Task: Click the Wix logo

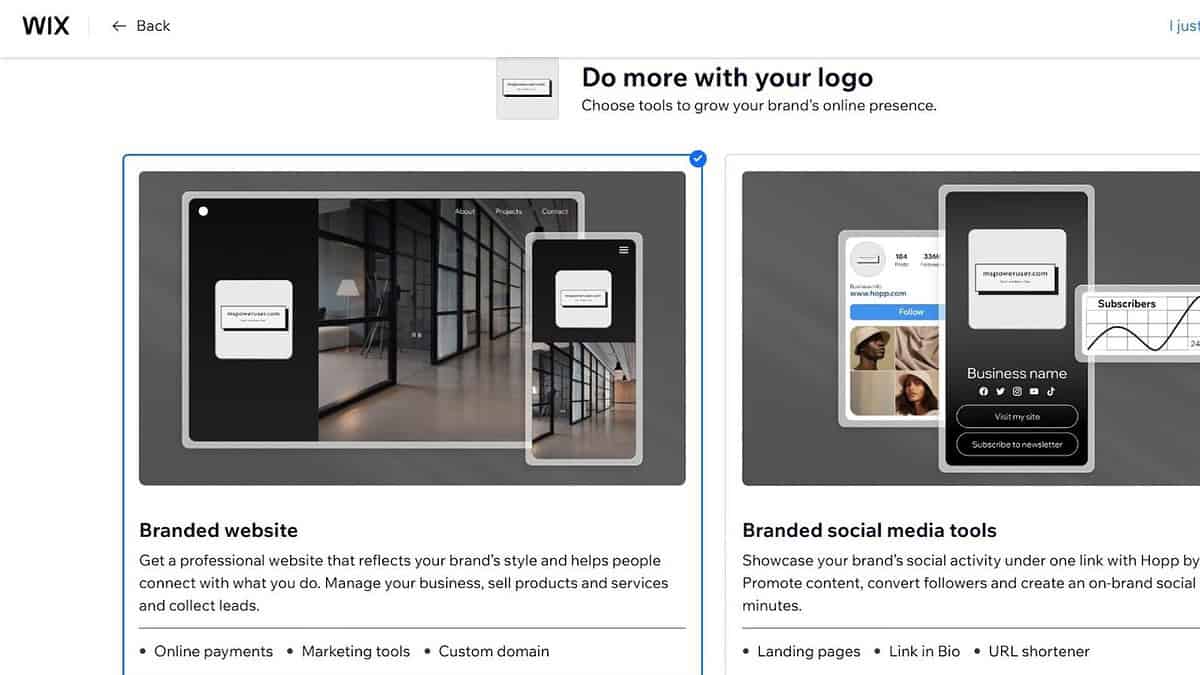Action: 46,26
